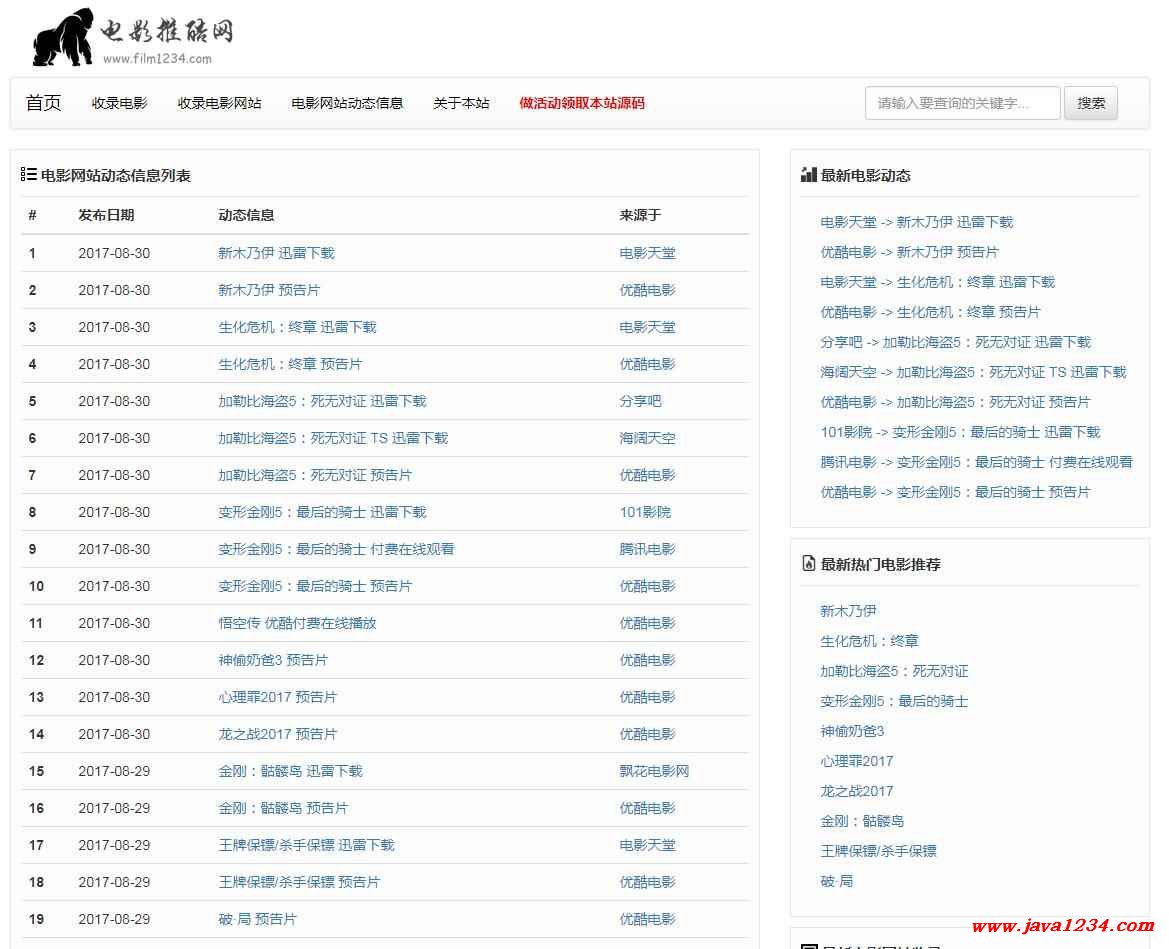Open 心理罪2017 预告片 link in table
The height and width of the screenshot is (949, 1169).
pos(277,697)
